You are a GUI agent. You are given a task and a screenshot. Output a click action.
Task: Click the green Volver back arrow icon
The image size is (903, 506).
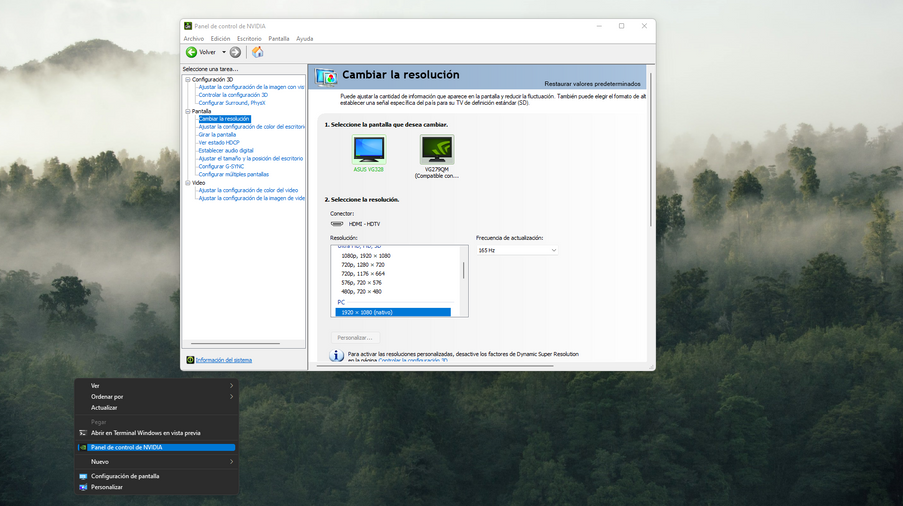pyautogui.click(x=191, y=52)
